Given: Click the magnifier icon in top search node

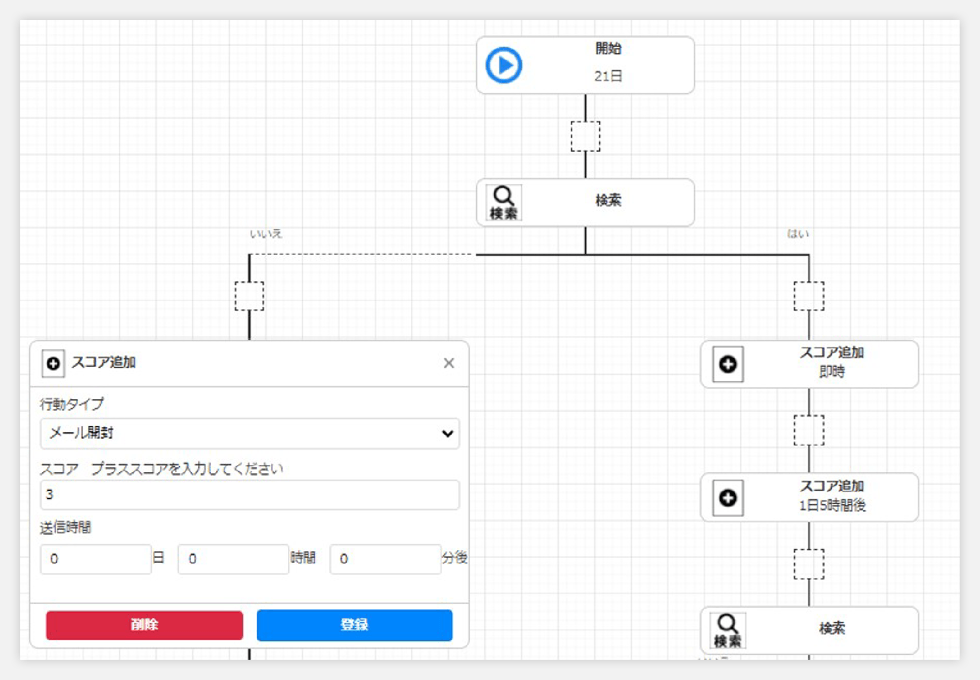Looking at the screenshot, I should click(x=504, y=202).
